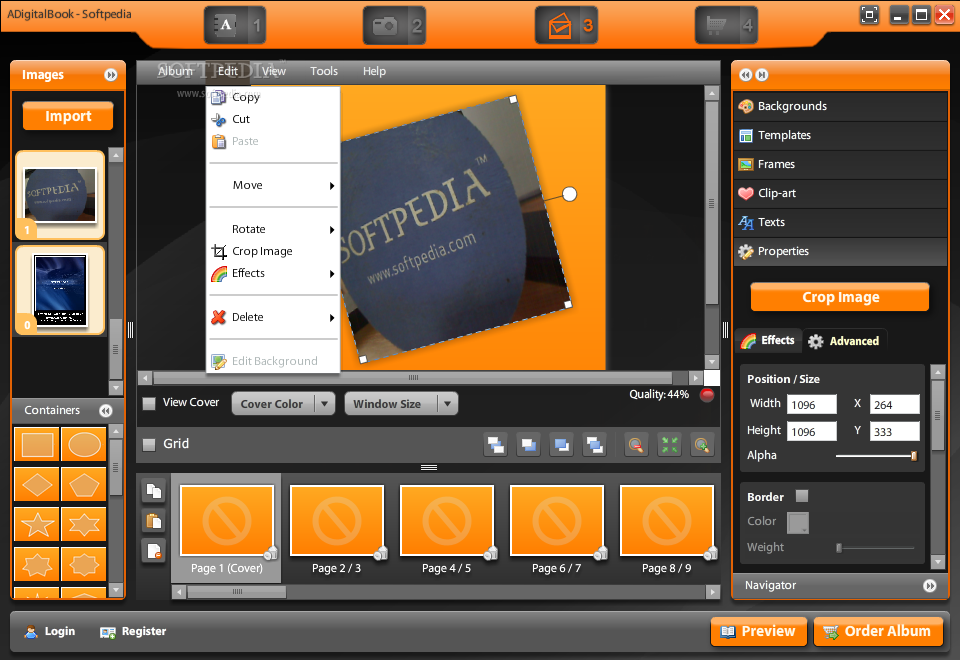Open step 1 album text icon

(x=235, y=25)
